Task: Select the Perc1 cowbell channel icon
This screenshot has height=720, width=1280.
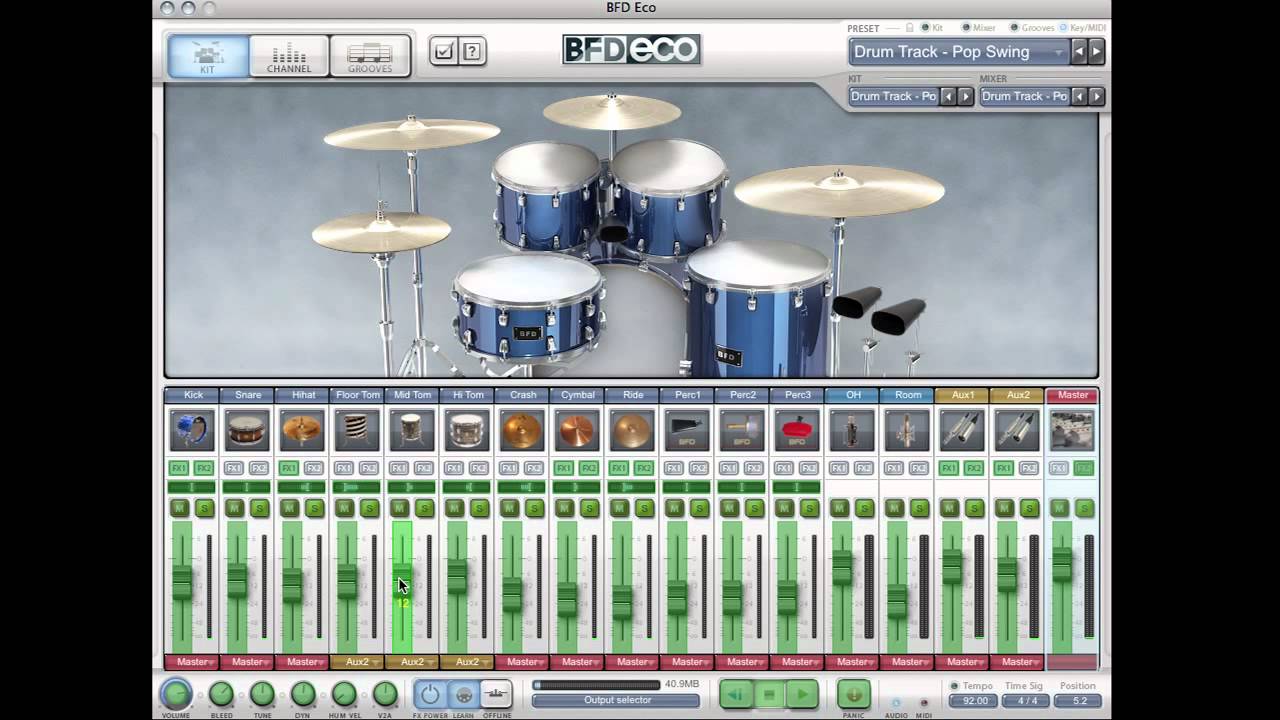Action: tap(687, 430)
